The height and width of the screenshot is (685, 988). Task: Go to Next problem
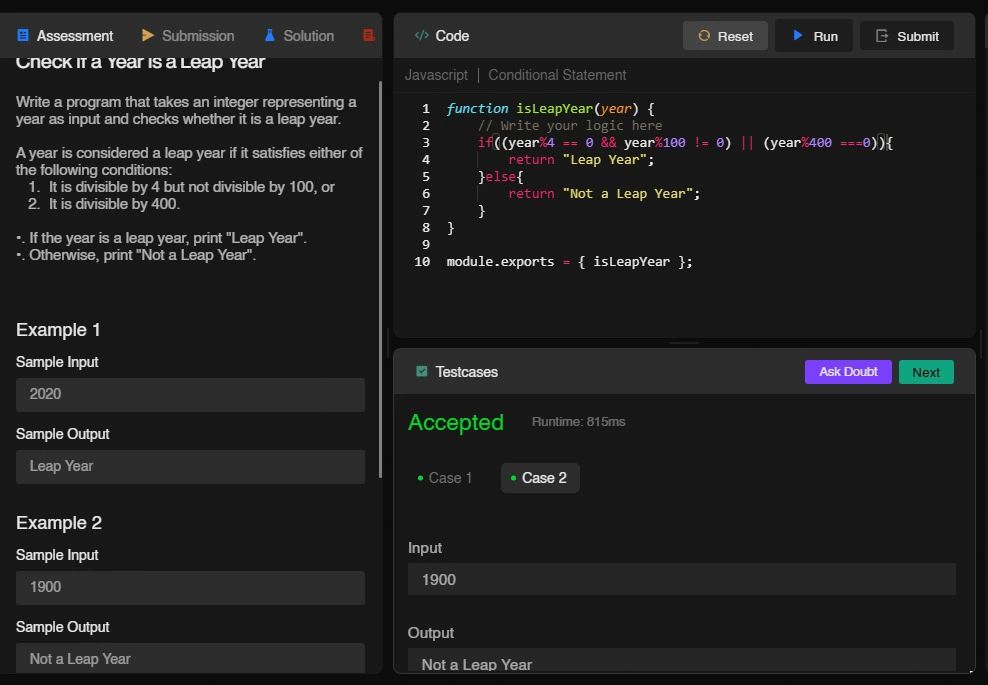pos(926,372)
